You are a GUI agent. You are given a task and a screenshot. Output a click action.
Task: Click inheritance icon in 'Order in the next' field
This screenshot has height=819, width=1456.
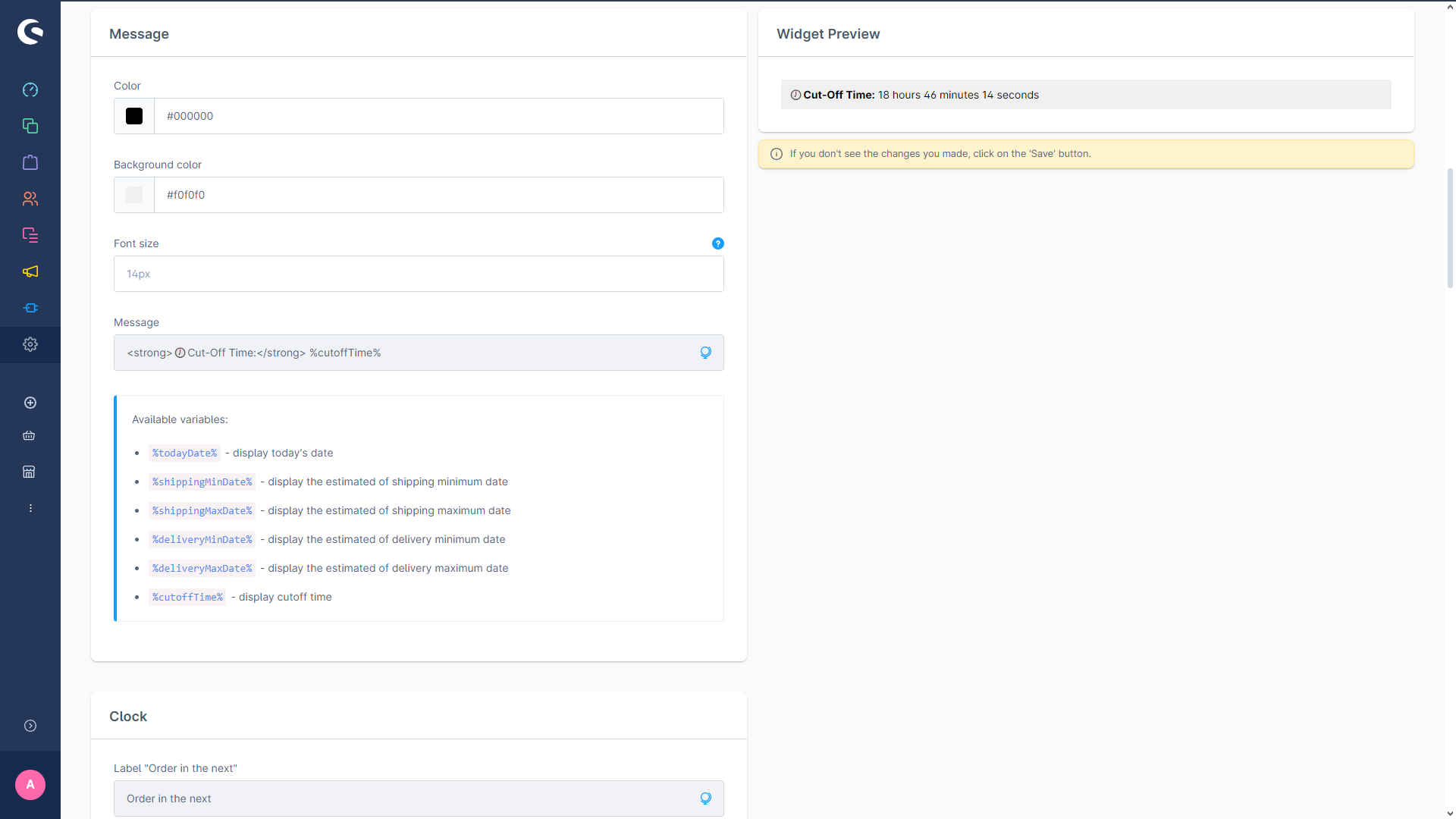click(705, 799)
